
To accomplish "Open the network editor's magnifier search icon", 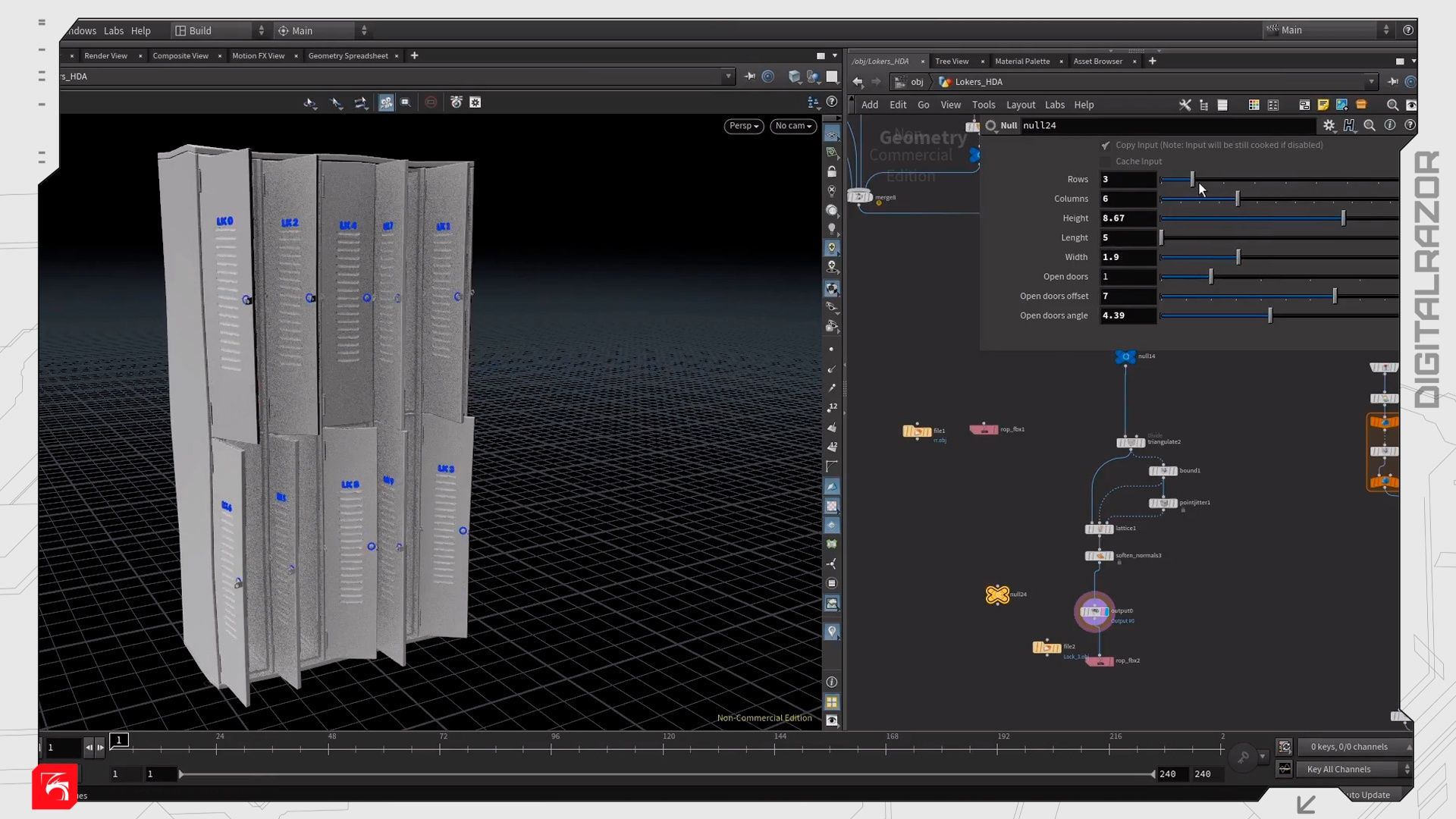I will coord(1392,105).
